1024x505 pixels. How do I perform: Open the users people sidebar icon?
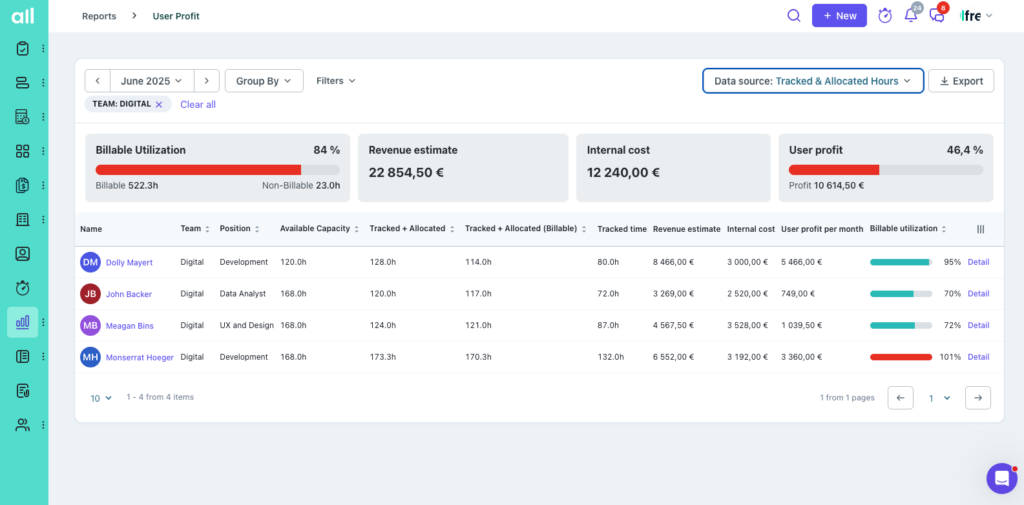coord(23,425)
